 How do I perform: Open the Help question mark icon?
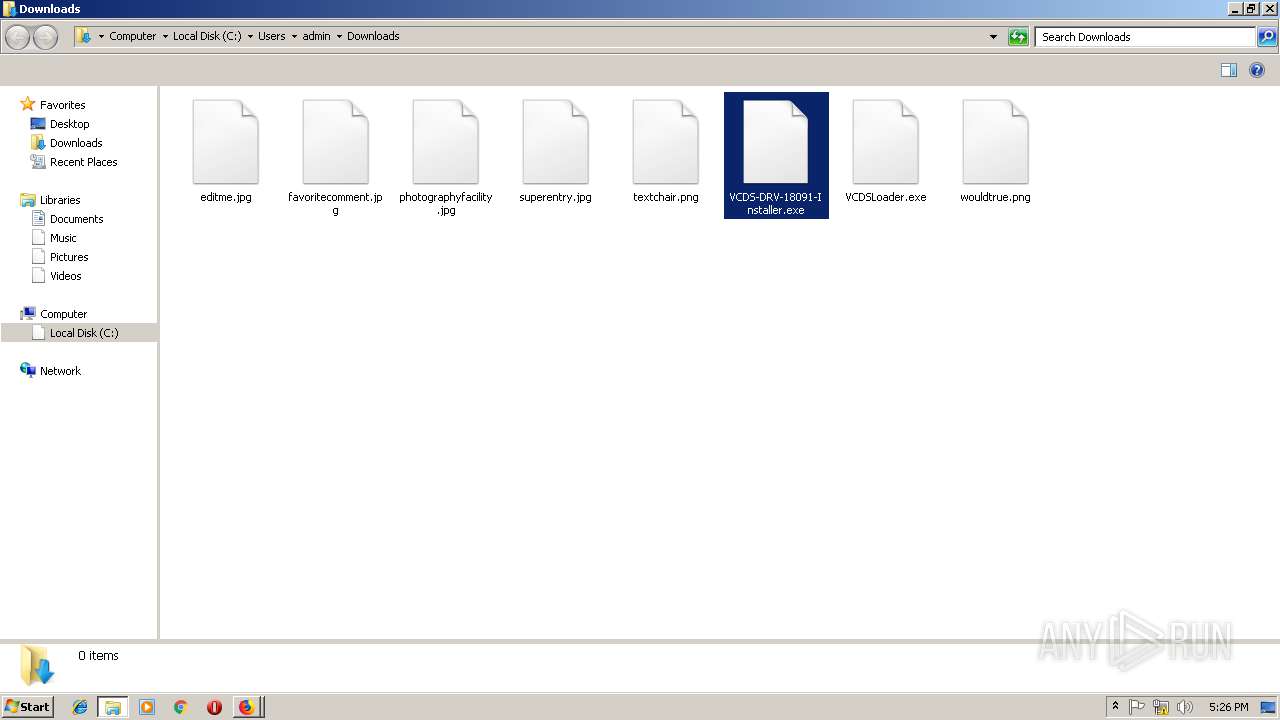tap(1258, 70)
